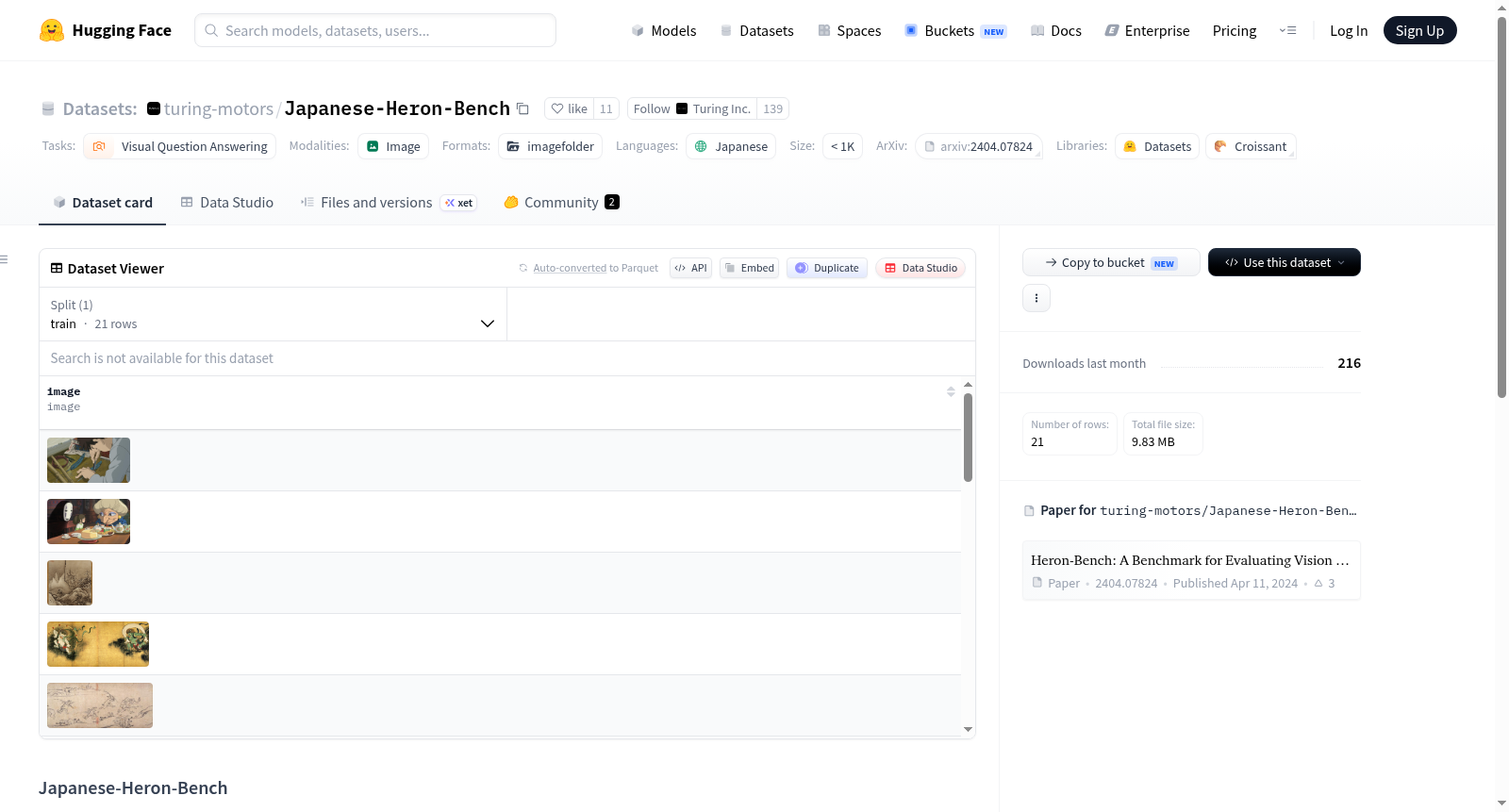Open the fourth golden folding screen thumbnail
Image resolution: width=1509 pixels, height=812 pixels.
click(98, 644)
